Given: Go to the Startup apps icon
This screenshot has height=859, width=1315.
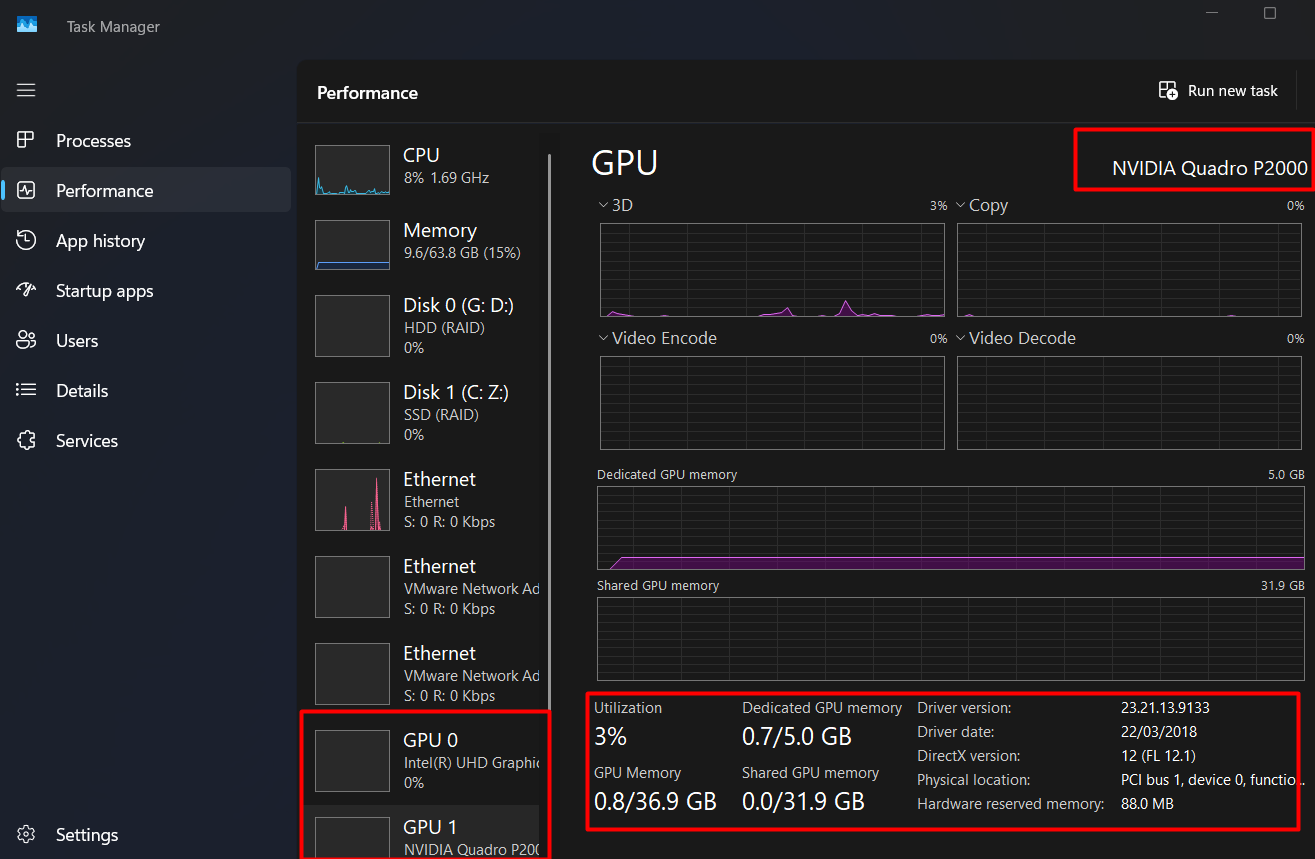Looking at the screenshot, I should pos(26,291).
